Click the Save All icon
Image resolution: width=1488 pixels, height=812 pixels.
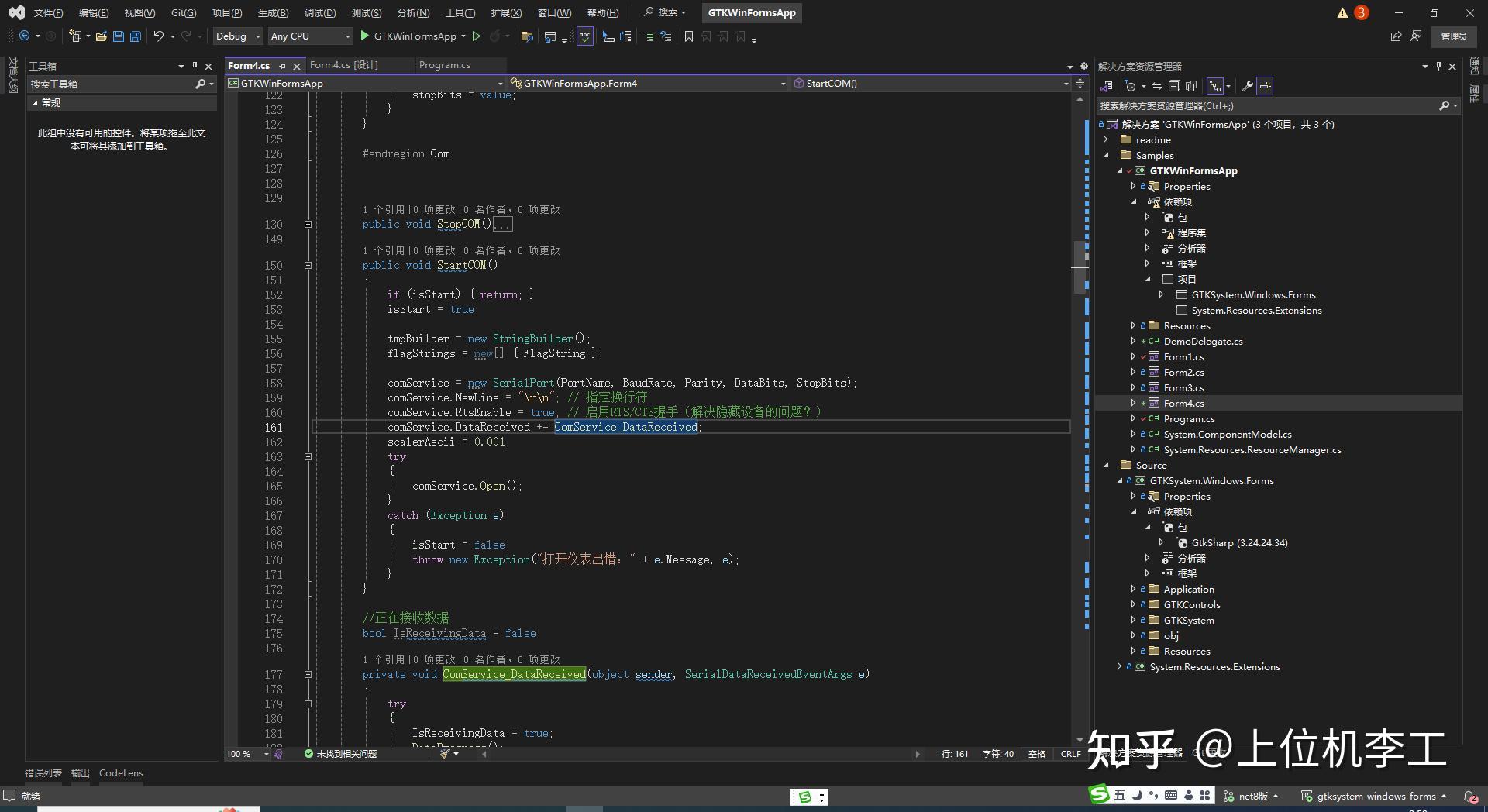(x=134, y=36)
